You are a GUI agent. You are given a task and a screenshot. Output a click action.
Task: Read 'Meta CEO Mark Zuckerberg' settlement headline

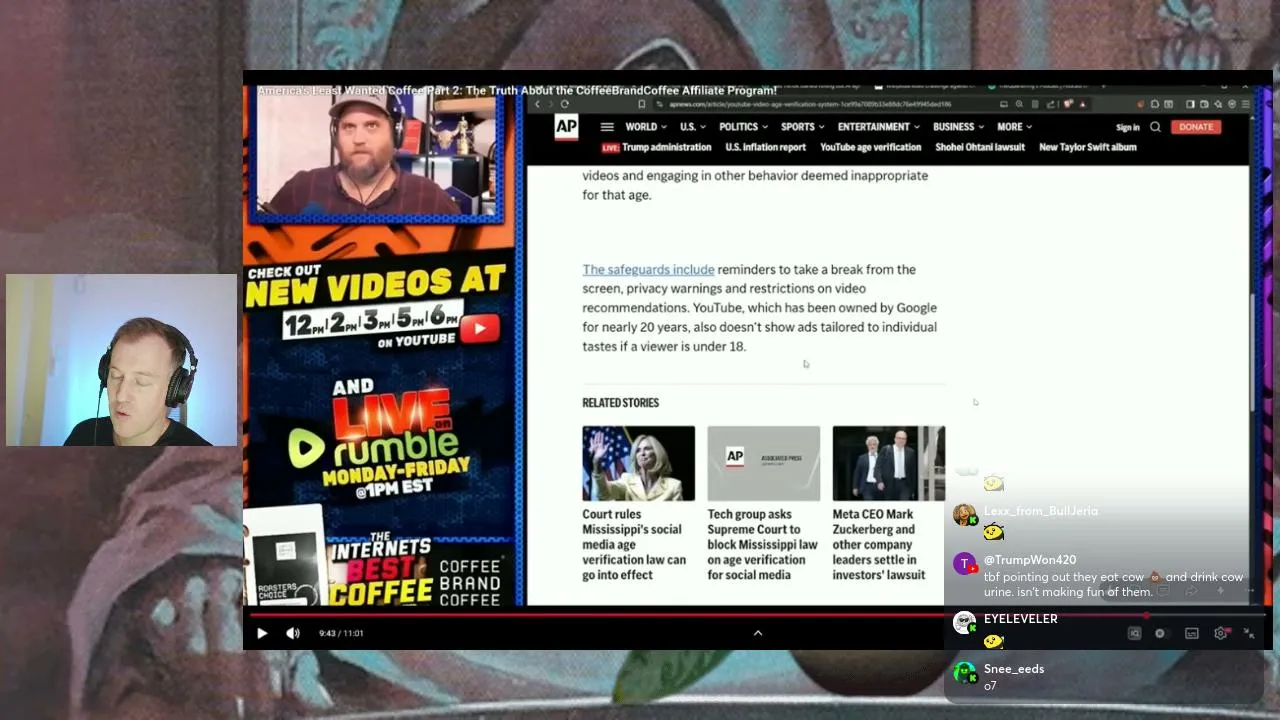879,544
